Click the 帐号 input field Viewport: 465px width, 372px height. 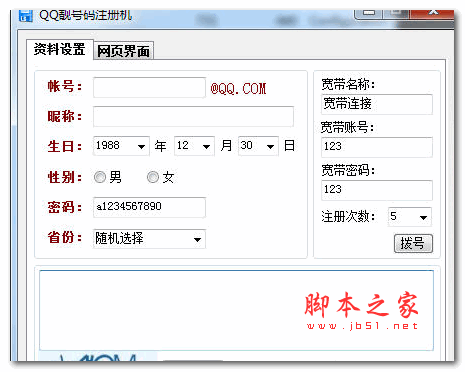(149, 87)
